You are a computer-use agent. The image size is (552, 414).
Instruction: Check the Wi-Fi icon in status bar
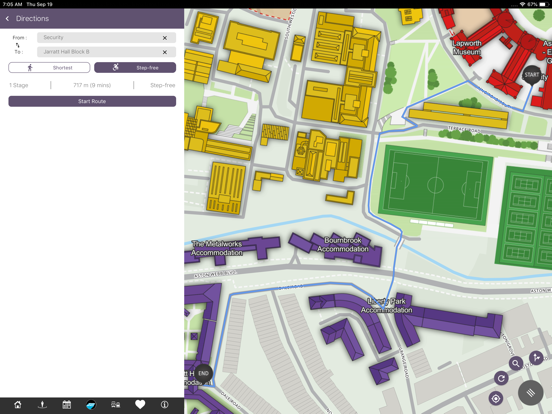522,4
